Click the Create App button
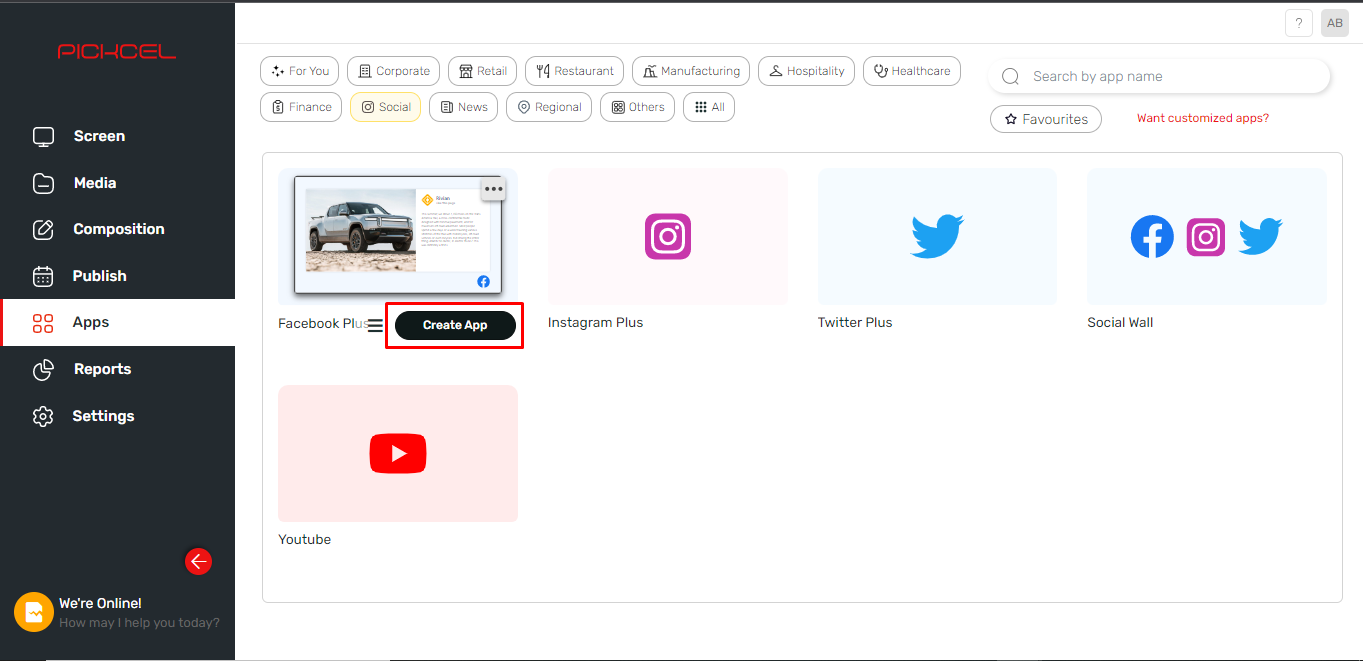Screen dimensions: 1363x661 point(455,325)
